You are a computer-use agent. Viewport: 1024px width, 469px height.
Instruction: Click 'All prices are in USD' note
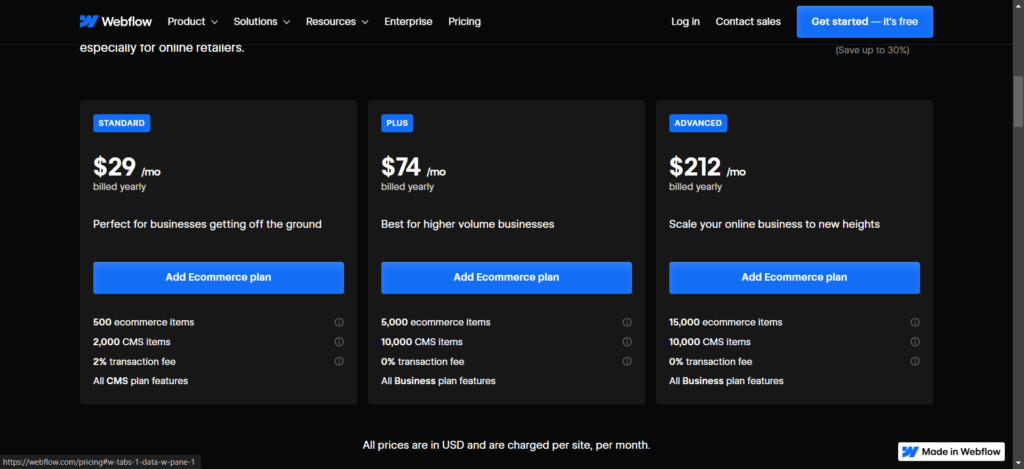coord(506,445)
